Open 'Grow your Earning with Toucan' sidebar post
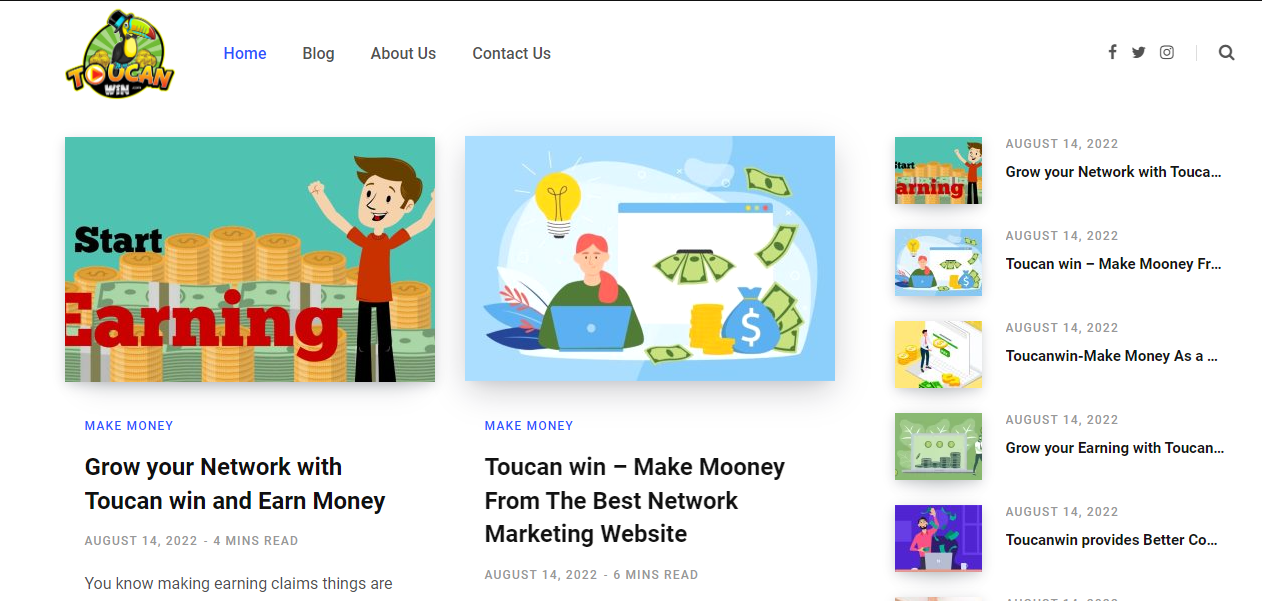 [1114, 447]
